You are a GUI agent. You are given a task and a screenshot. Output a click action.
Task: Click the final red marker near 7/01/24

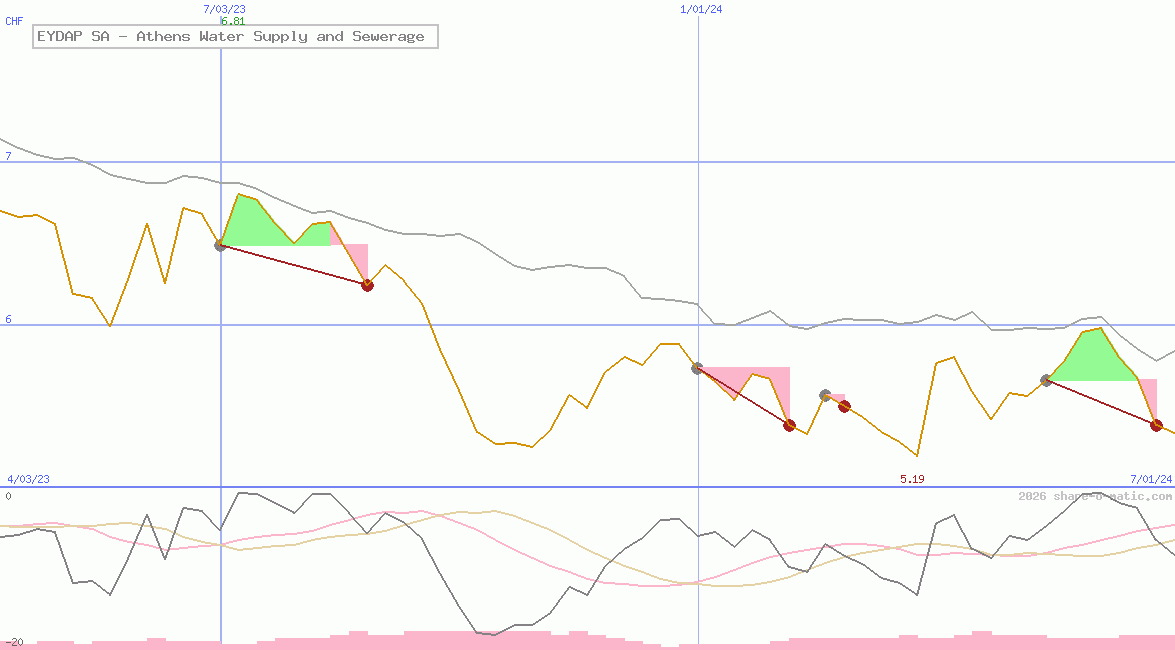(x=1156, y=425)
